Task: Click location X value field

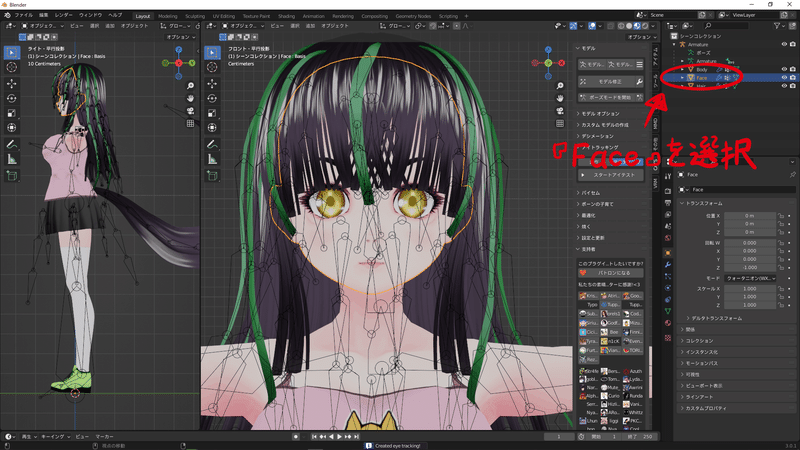Action: (749, 216)
